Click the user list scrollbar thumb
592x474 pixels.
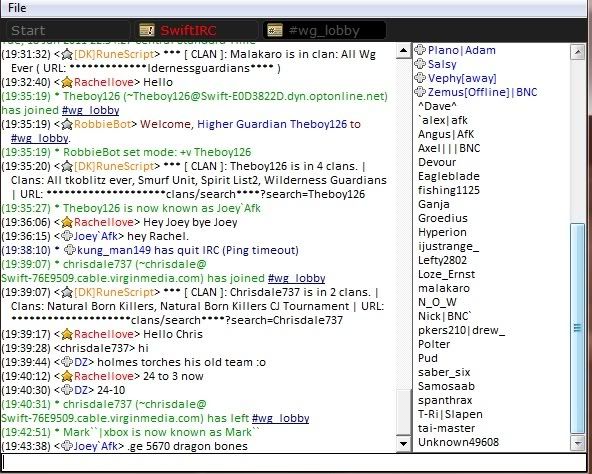tap(578, 328)
